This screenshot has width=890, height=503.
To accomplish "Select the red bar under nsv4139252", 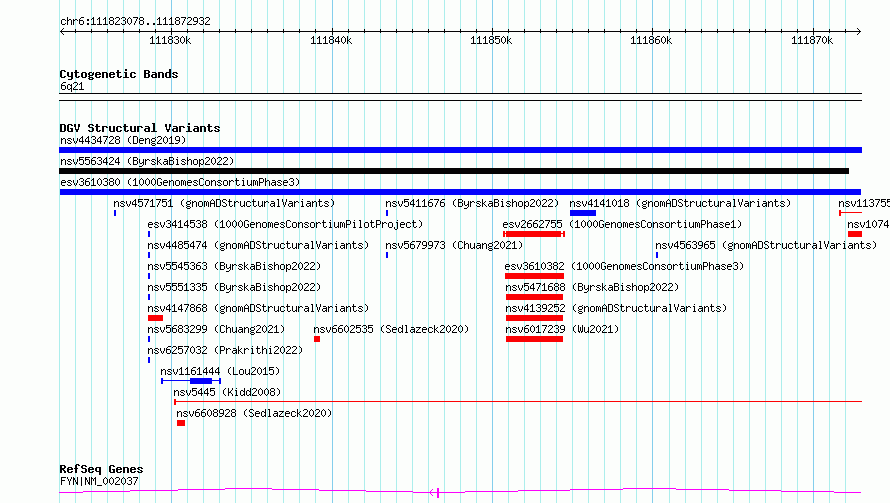I will [534, 318].
